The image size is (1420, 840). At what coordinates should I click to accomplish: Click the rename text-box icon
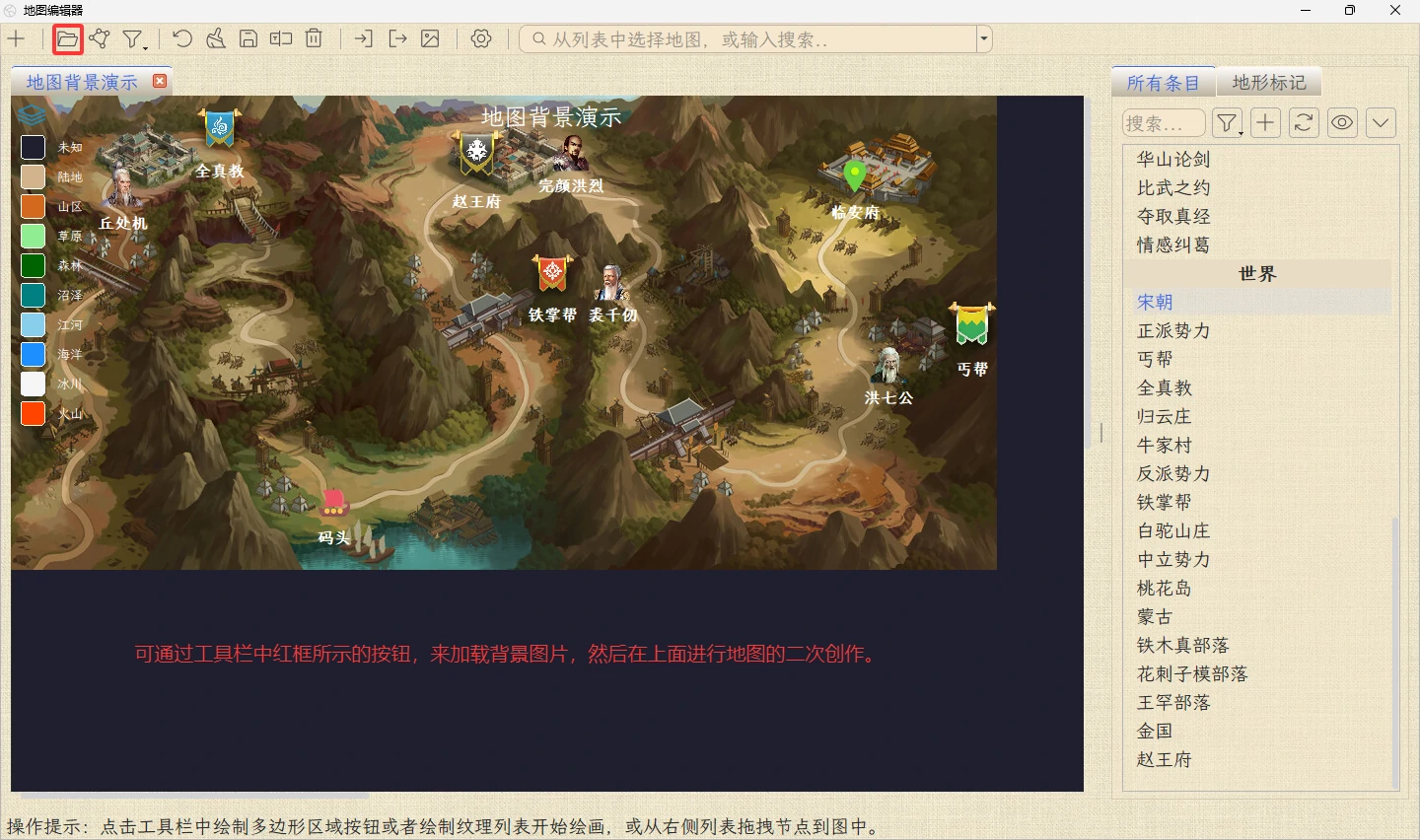tap(281, 39)
